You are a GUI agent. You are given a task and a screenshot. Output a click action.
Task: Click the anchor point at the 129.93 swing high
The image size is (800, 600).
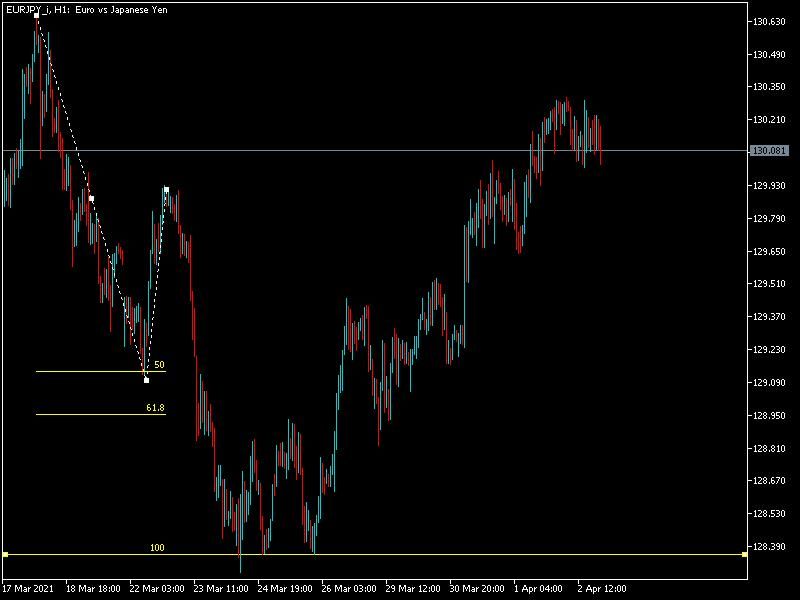click(166, 189)
